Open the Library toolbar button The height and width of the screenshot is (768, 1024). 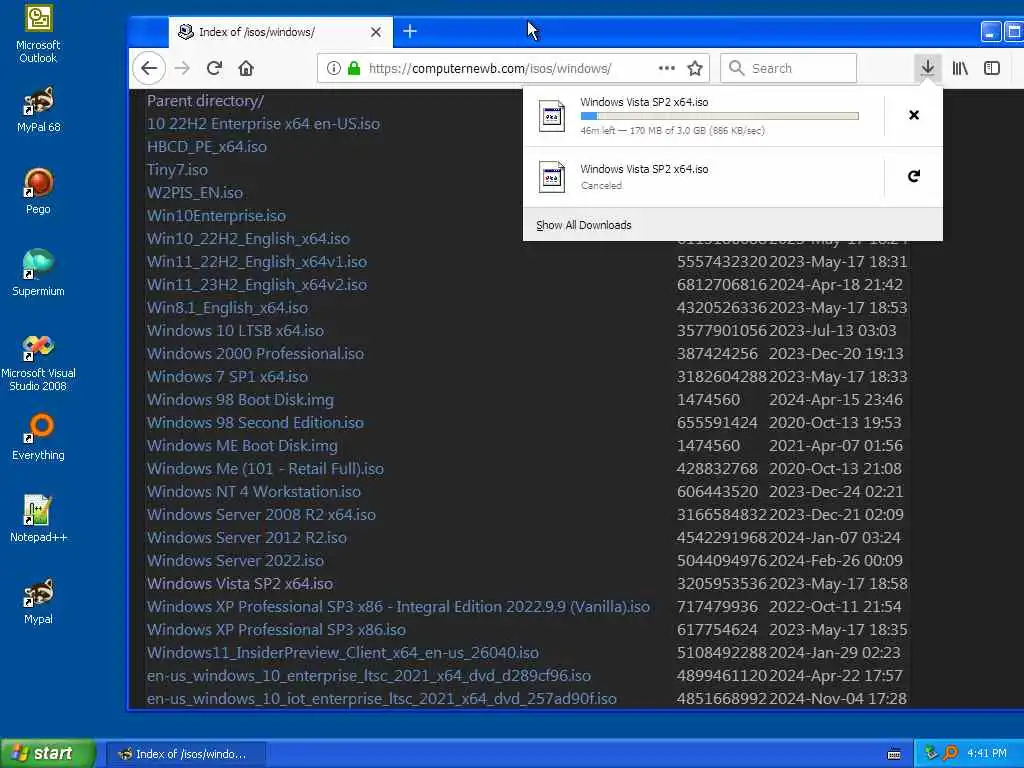959,68
